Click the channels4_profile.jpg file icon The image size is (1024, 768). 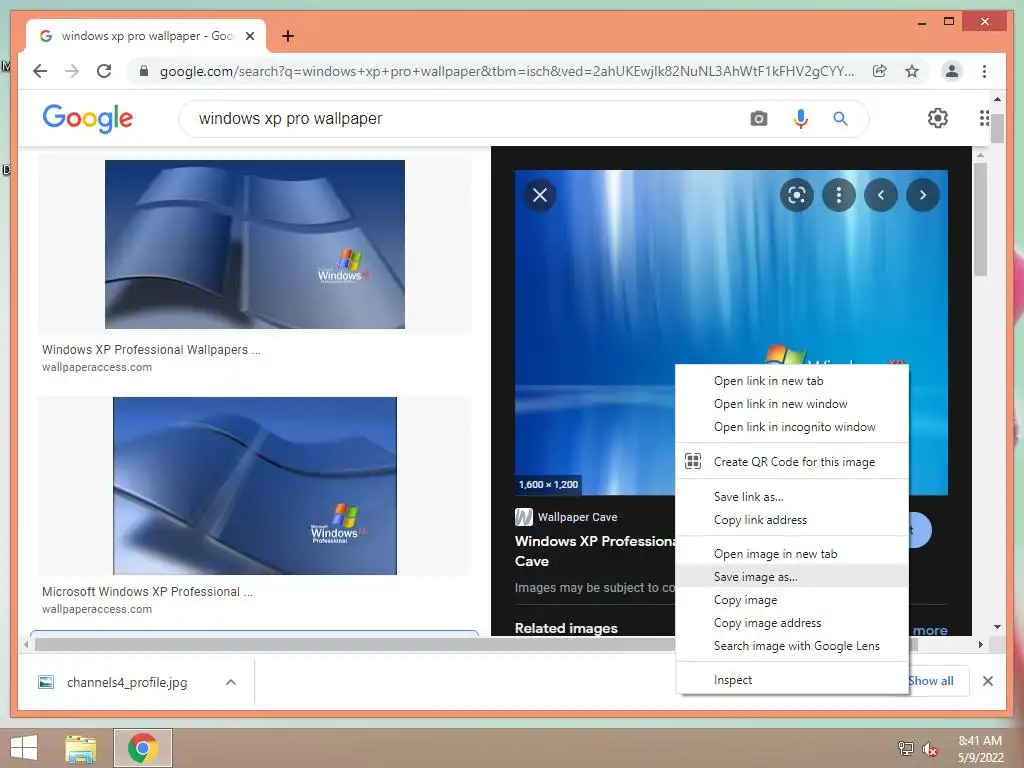point(46,682)
